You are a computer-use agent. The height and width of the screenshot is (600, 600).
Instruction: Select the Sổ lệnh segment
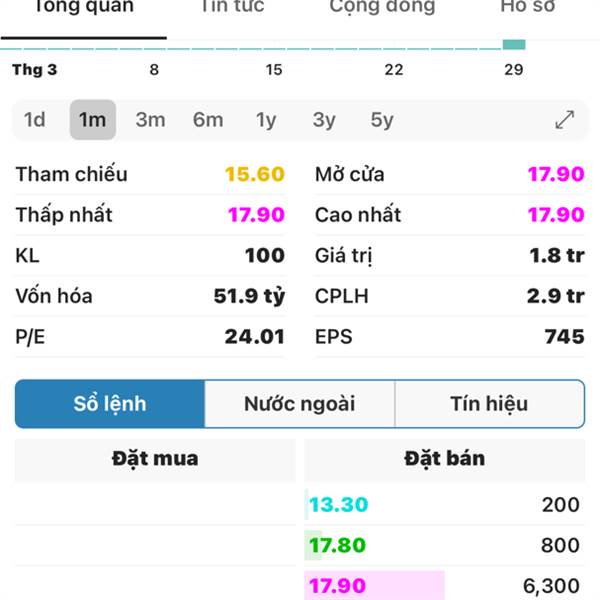click(x=110, y=404)
